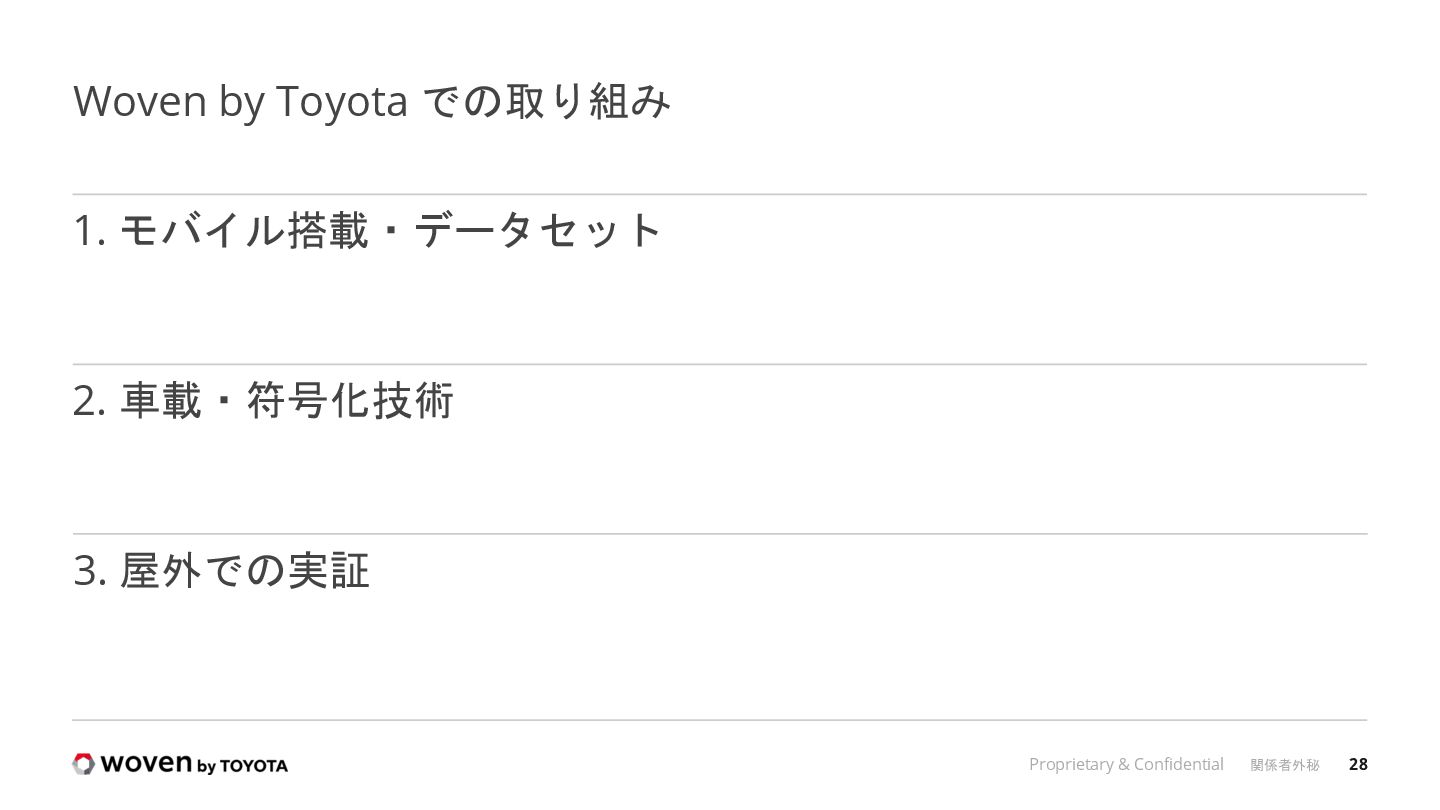Click the "by TOYOTA" footer text
Viewport: 1440px width, 810px height.
coord(243,766)
